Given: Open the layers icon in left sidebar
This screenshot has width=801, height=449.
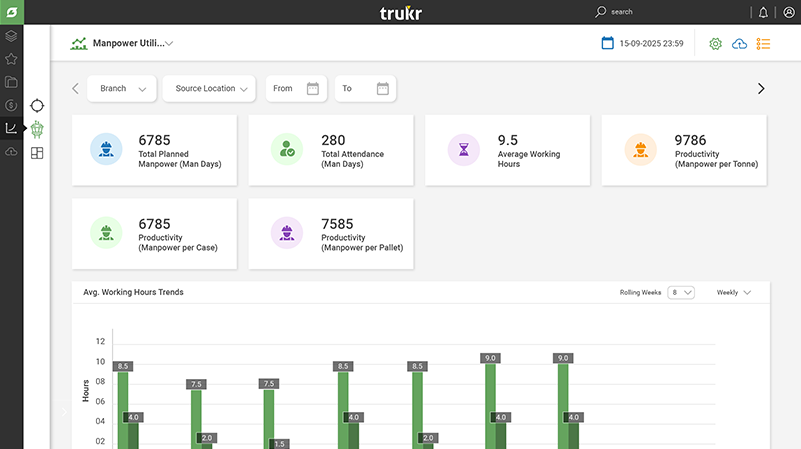Looking at the screenshot, I should pyautogui.click(x=11, y=37).
